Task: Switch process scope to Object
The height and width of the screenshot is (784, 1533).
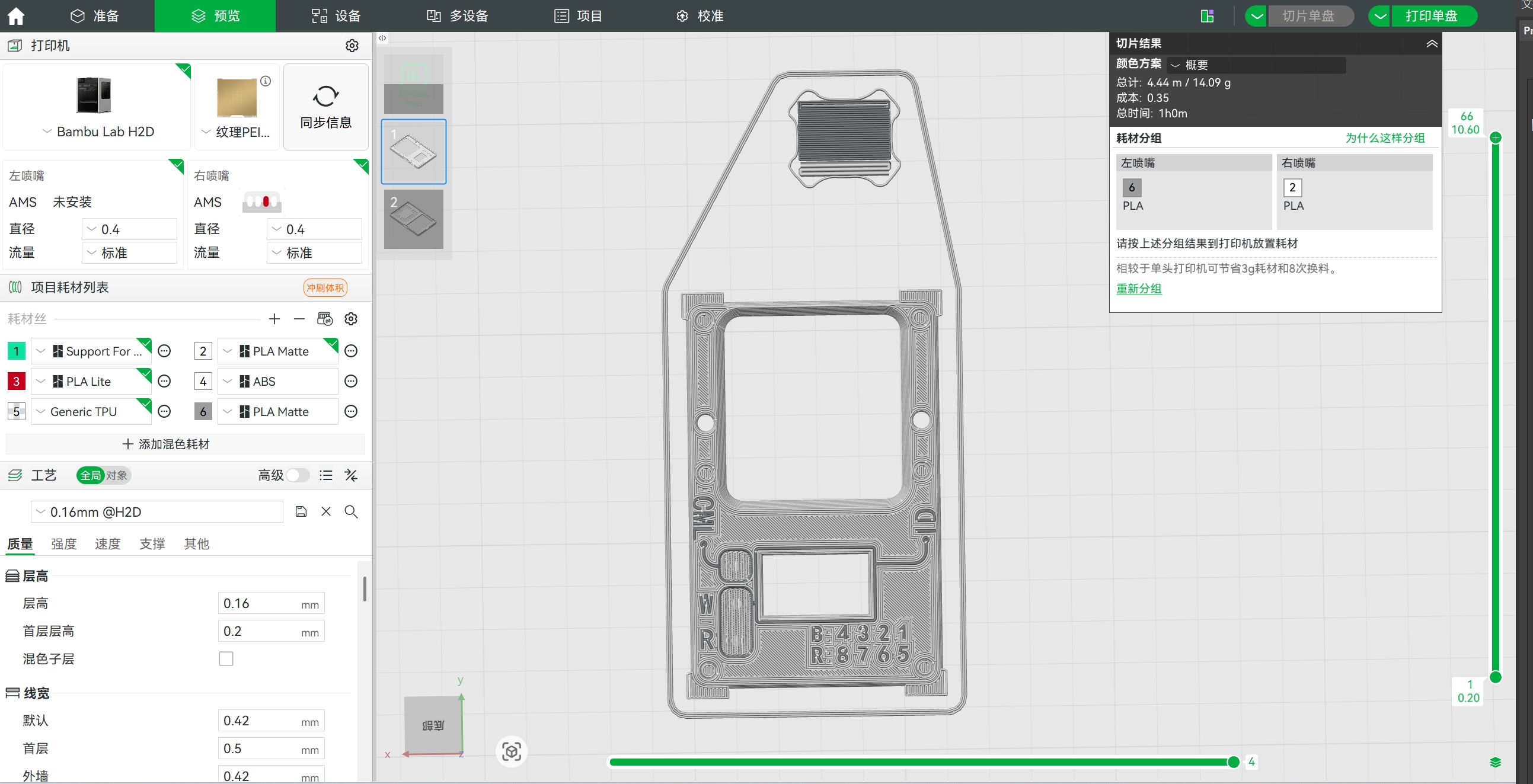Action: pos(117,476)
